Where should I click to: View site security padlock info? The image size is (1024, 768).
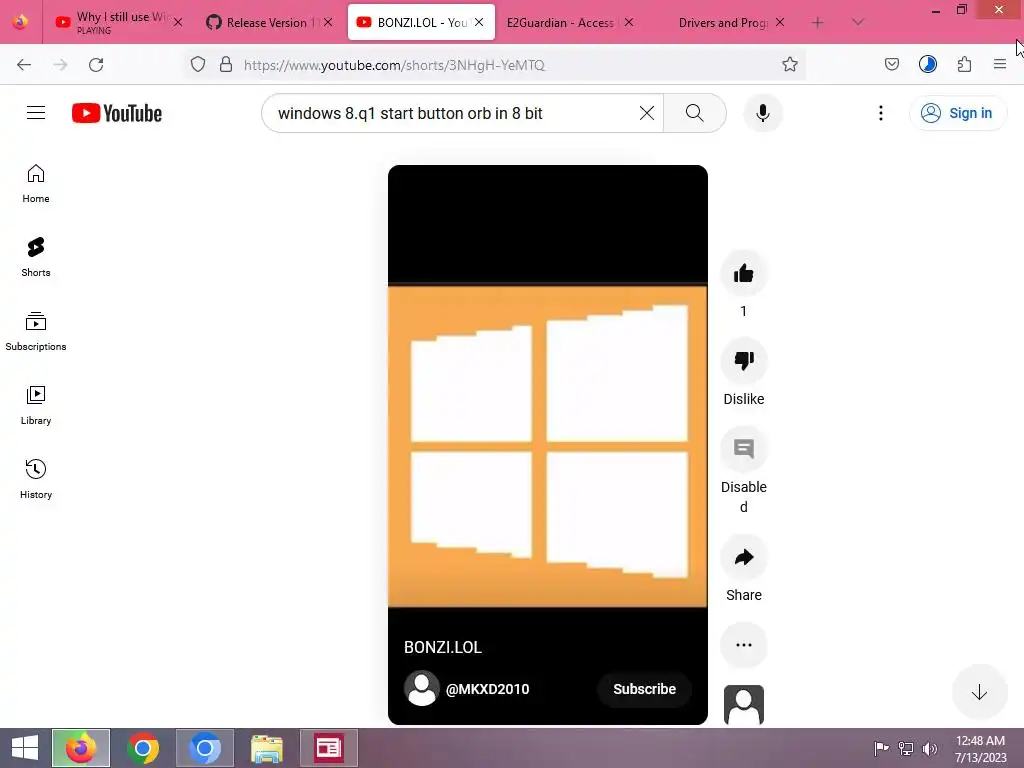click(225, 65)
